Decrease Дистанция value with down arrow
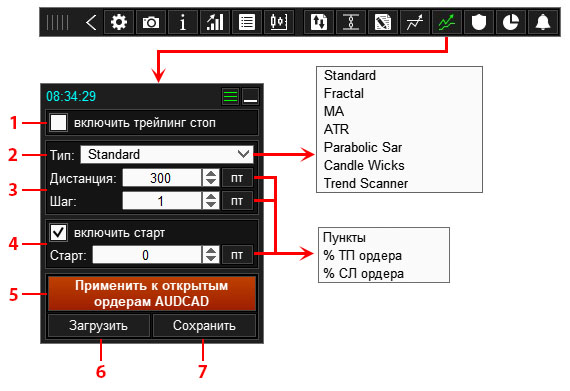The image size is (570, 391). click(x=211, y=182)
